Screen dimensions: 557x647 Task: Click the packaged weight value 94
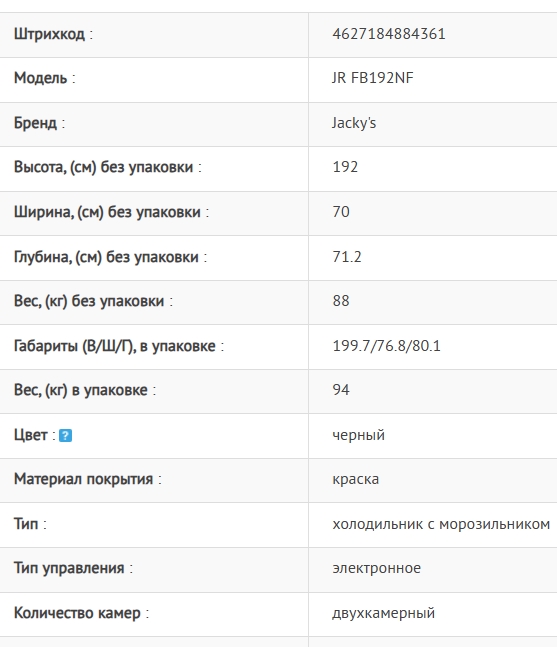pos(341,390)
